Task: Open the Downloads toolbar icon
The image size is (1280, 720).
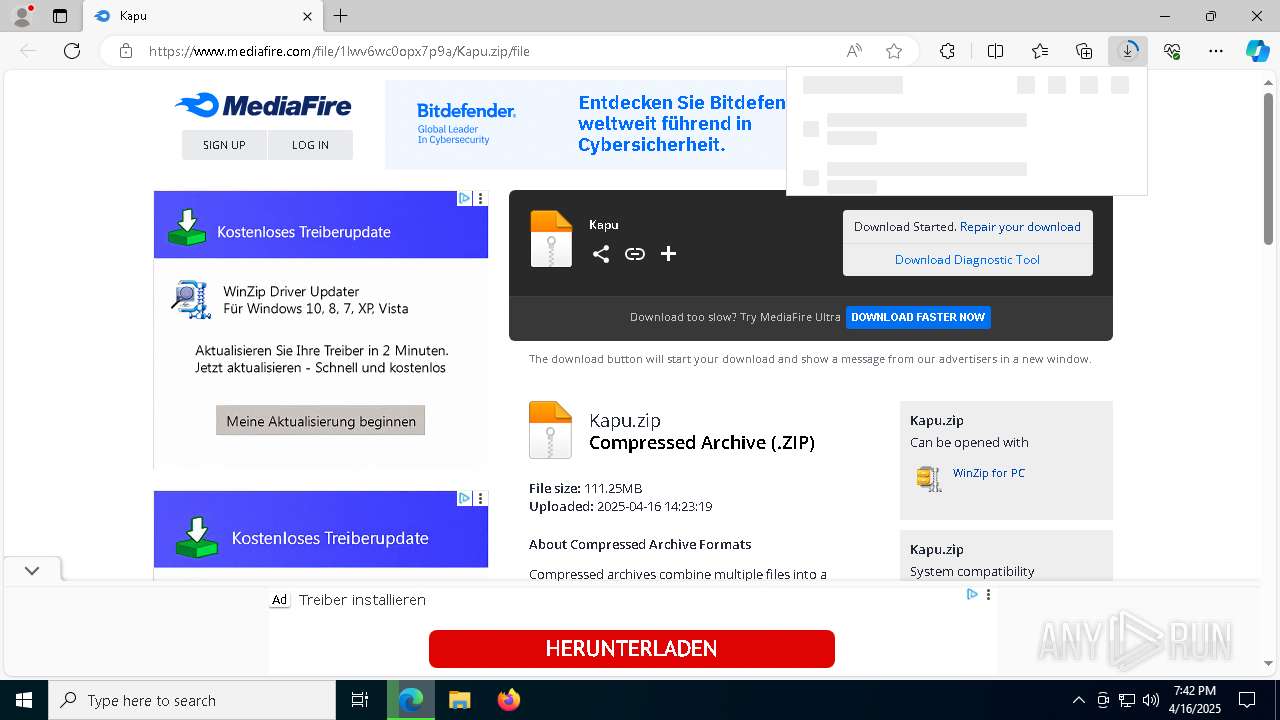Action: pyautogui.click(x=1128, y=51)
